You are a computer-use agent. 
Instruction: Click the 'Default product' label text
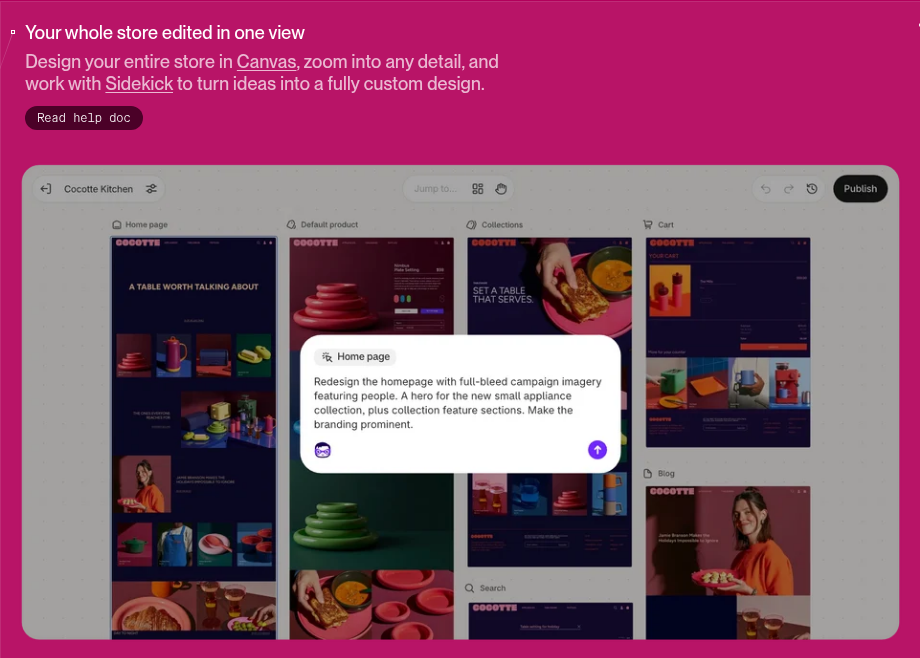click(x=329, y=225)
